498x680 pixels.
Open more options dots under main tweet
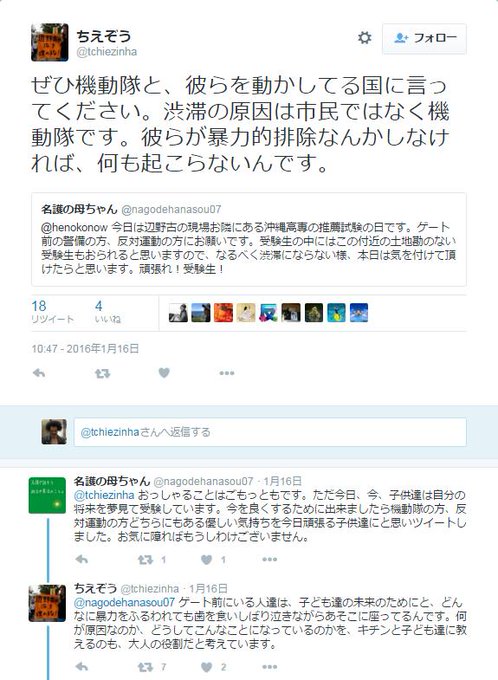point(227,373)
